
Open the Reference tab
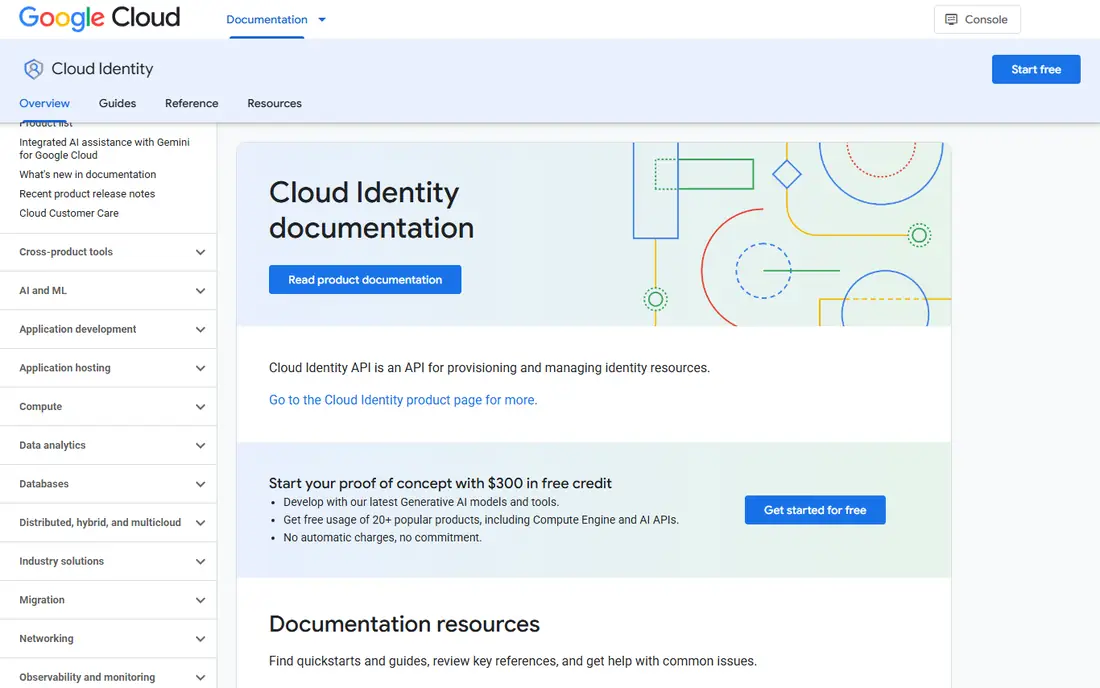192,103
